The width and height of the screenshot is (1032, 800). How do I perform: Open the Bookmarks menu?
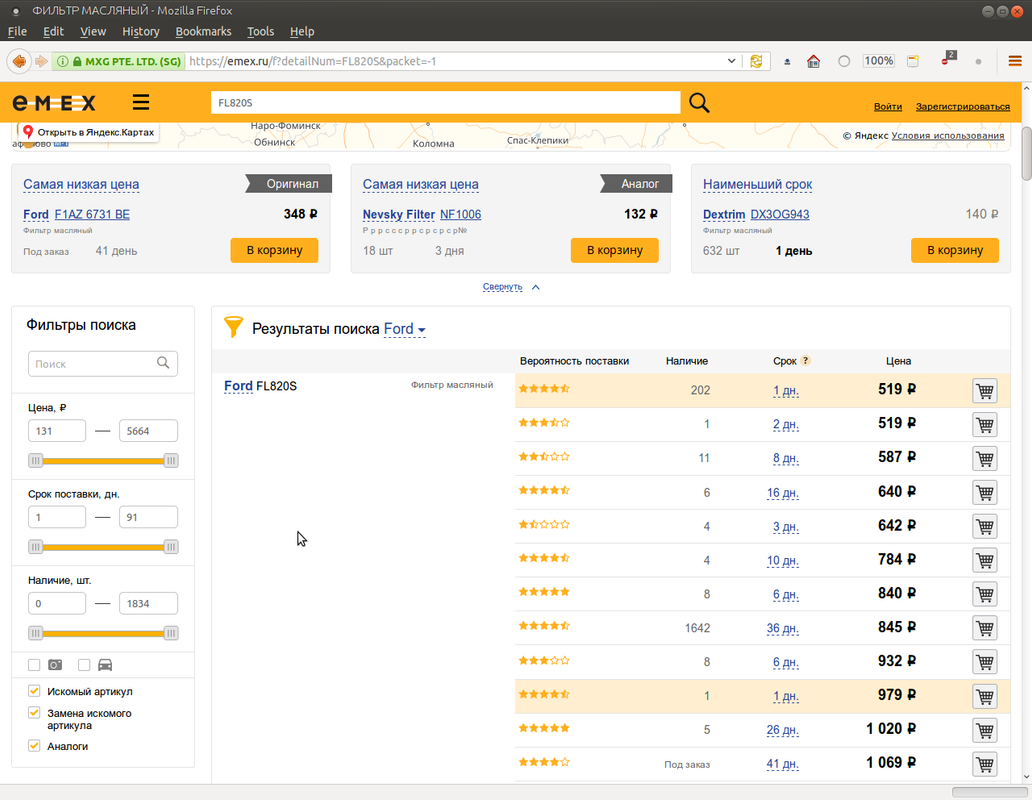coord(203,32)
